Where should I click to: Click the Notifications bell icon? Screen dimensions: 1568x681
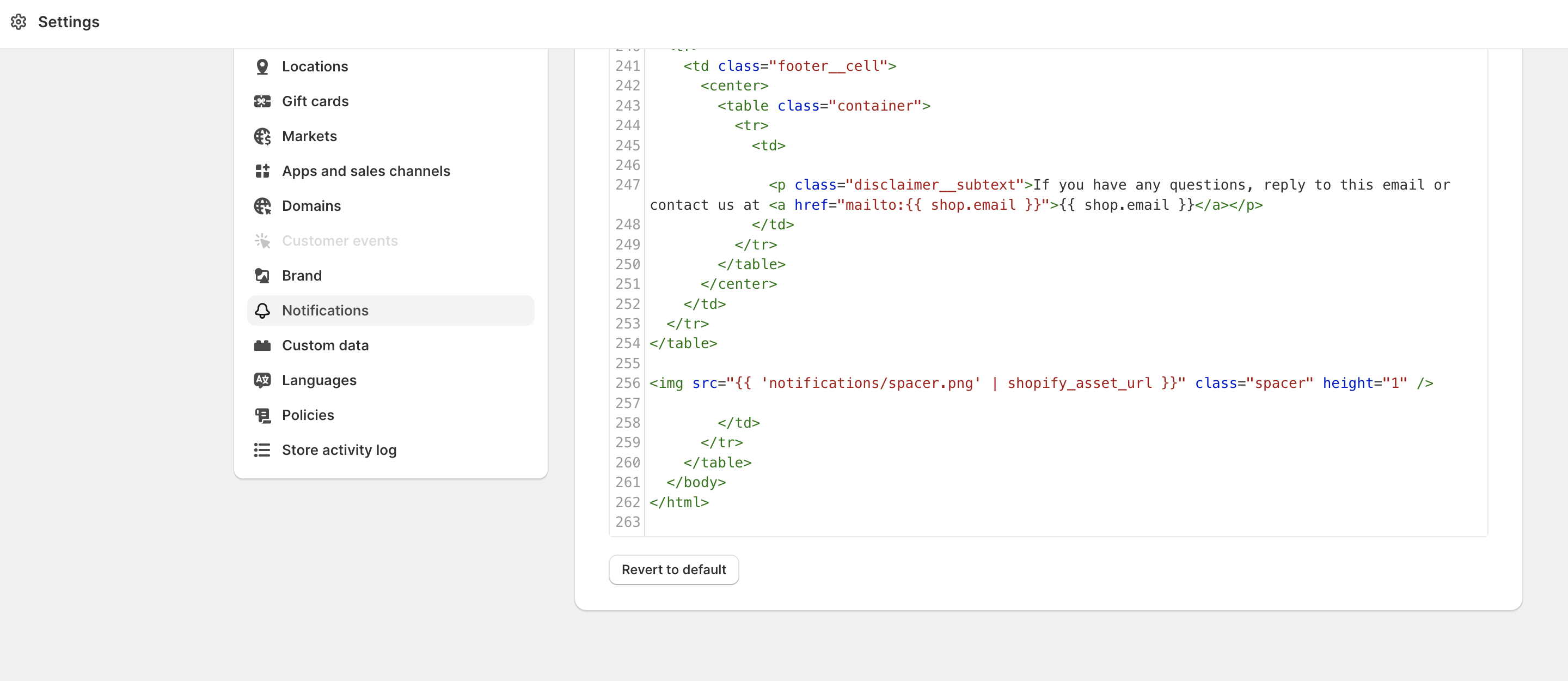click(x=262, y=311)
